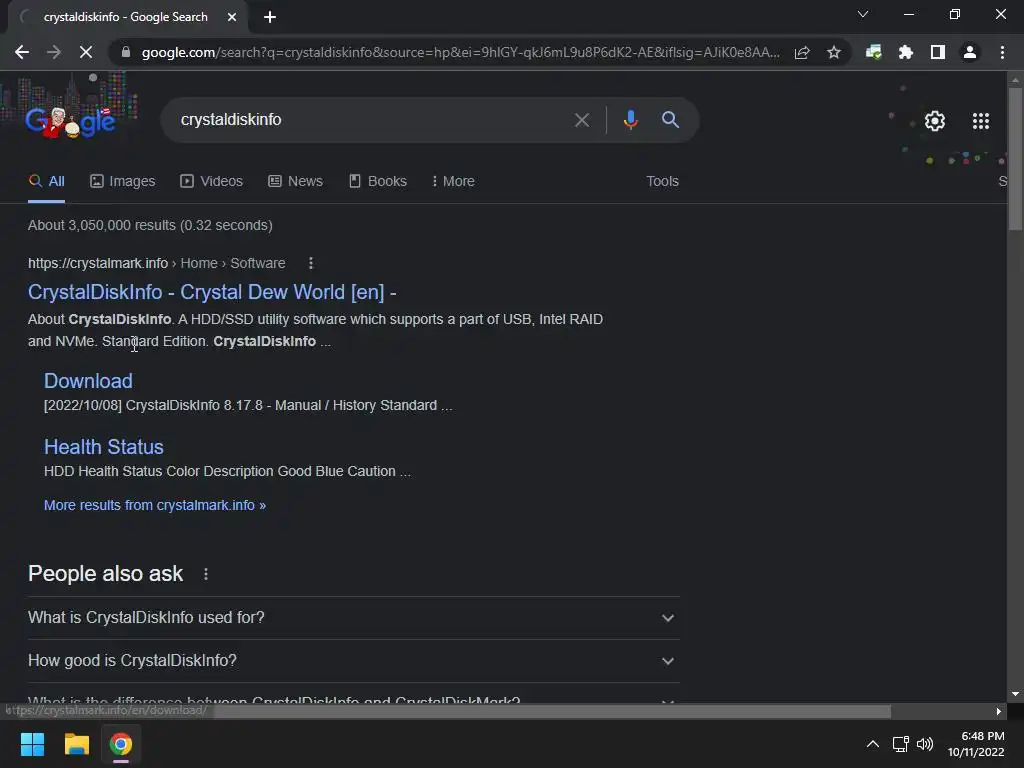Click the https://crystalmark.info breadcrumb URL
Screen dimensions: 1024x768
[98, 263]
